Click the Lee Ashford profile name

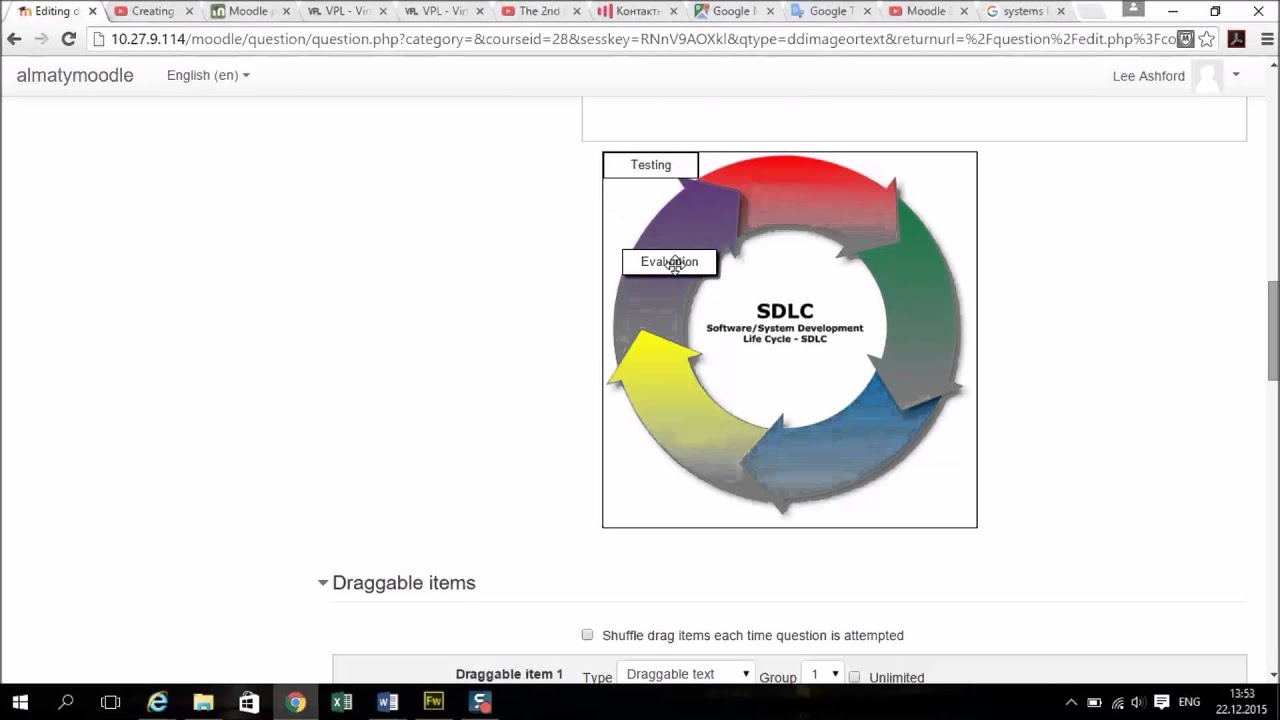tap(1148, 76)
